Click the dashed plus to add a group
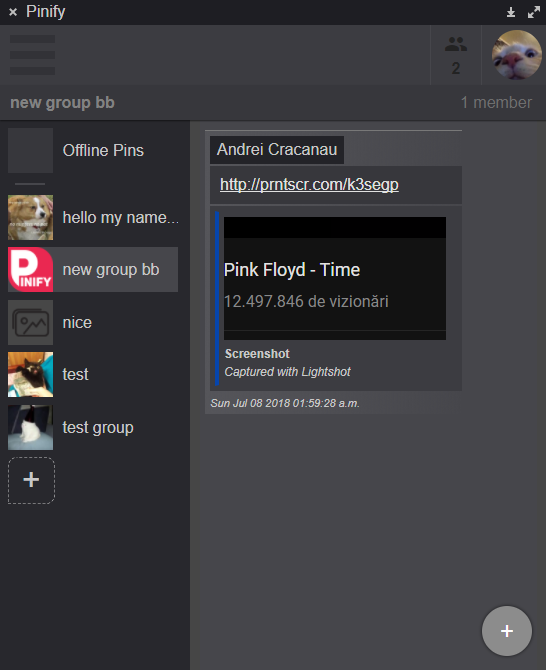The width and height of the screenshot is (546, 670). (x=31, y=480)
